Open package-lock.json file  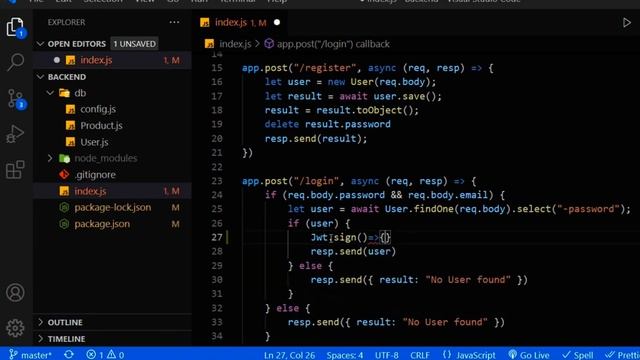pyautogui.click(x=112, y=207)
